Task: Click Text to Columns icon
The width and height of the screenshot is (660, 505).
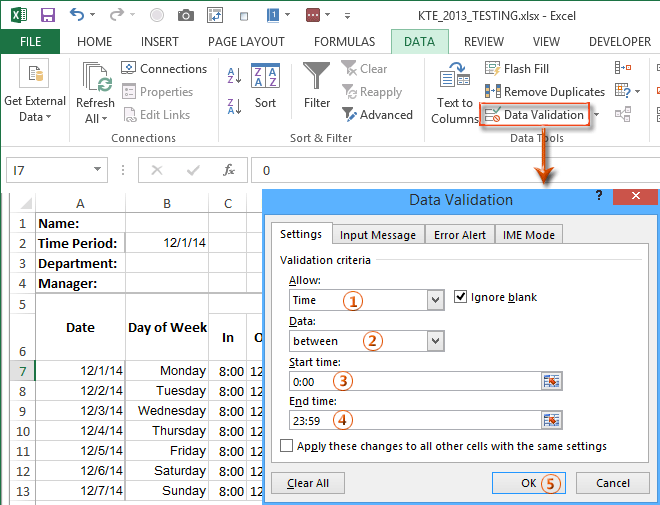Action: 455,78
